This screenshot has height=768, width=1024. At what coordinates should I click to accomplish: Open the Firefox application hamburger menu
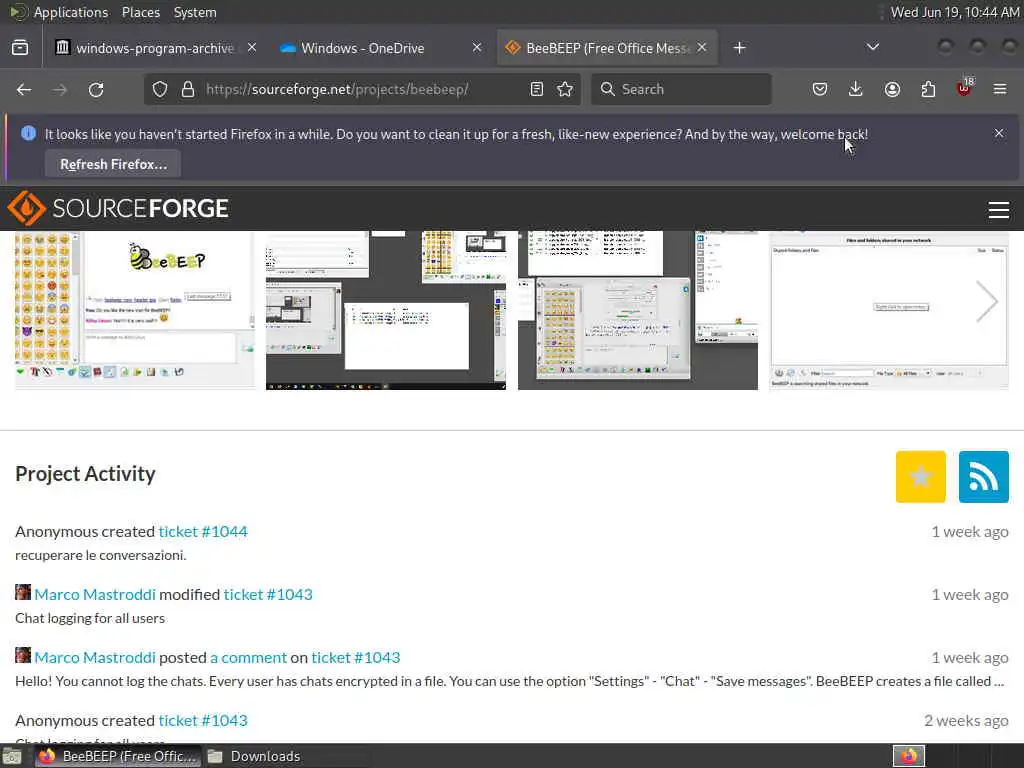(1000, 89)
